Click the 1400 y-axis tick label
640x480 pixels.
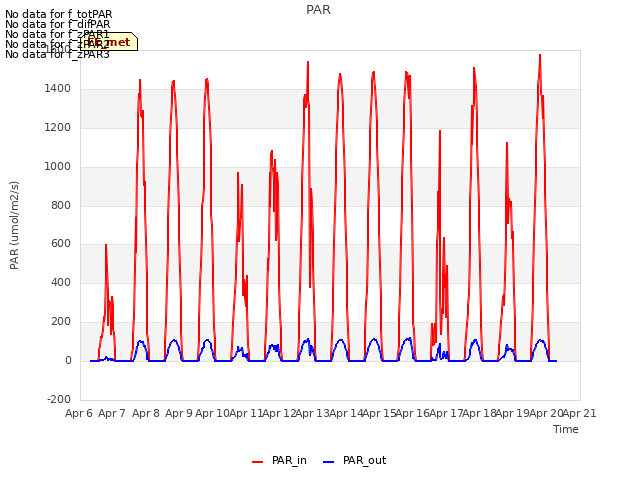click(x=58, y=88)
